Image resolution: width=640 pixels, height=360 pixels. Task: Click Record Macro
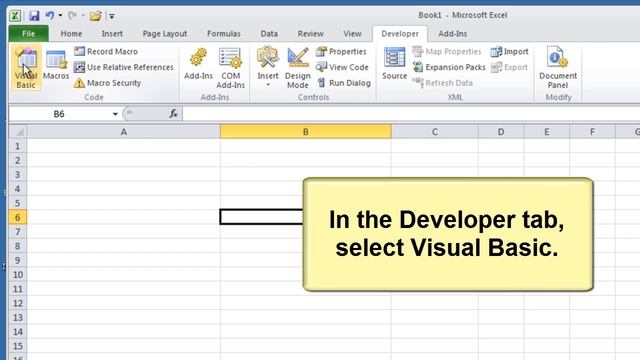pyautogui.click(x=106, y=51)
